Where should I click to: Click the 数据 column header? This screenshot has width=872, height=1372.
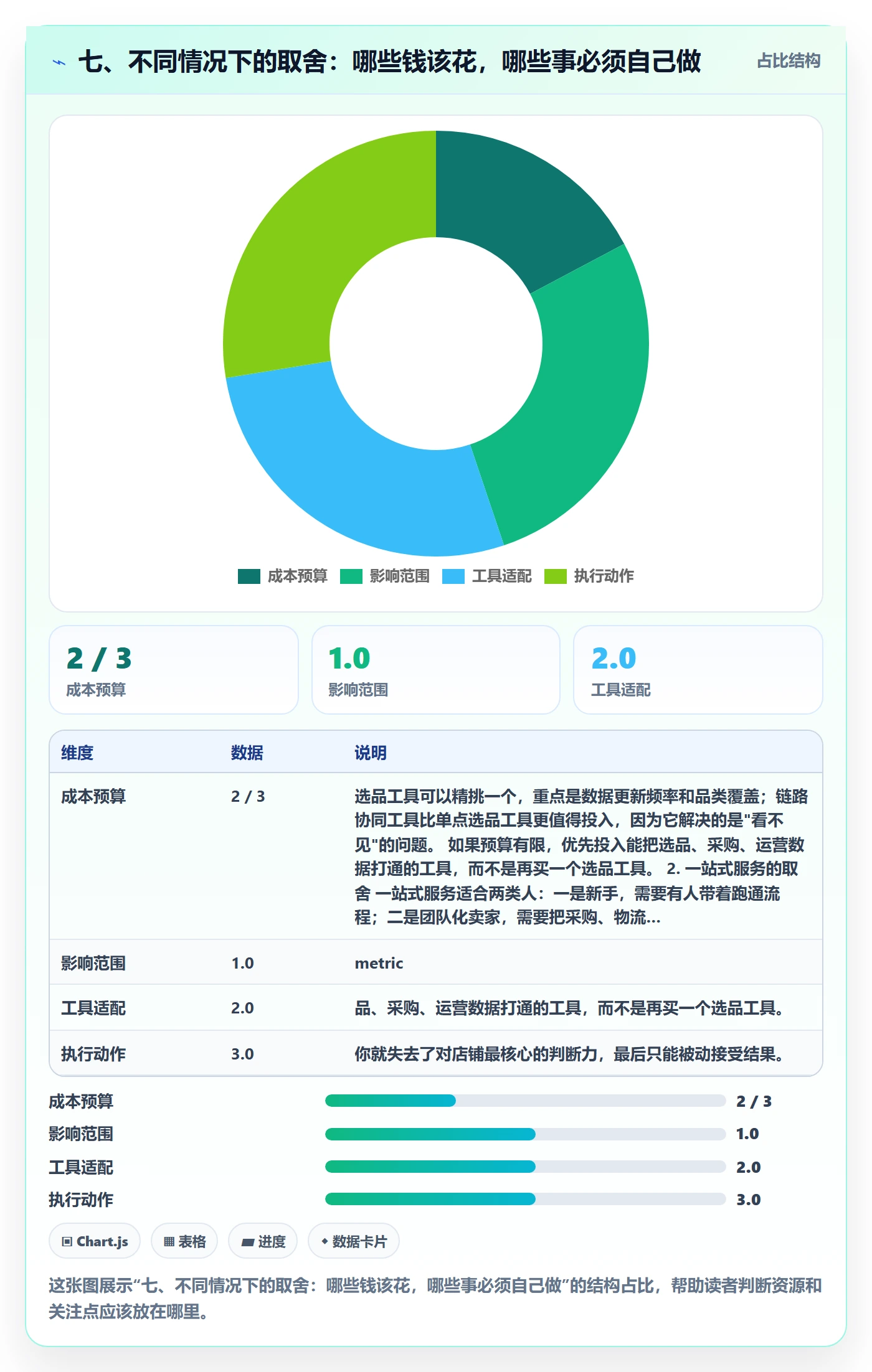[247, 753]
